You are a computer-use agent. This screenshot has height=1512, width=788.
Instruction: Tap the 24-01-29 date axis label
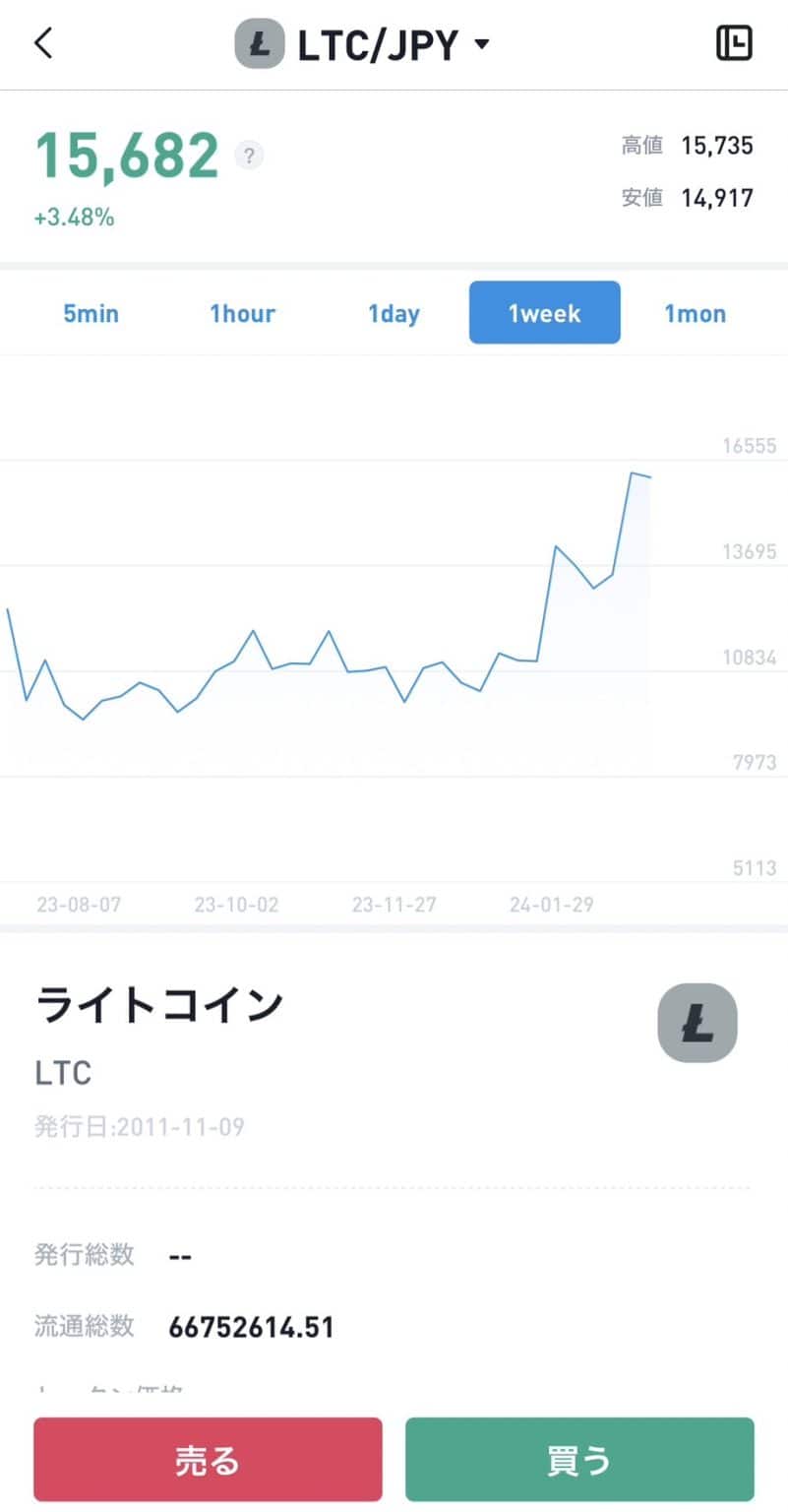(x=552, y=905)
